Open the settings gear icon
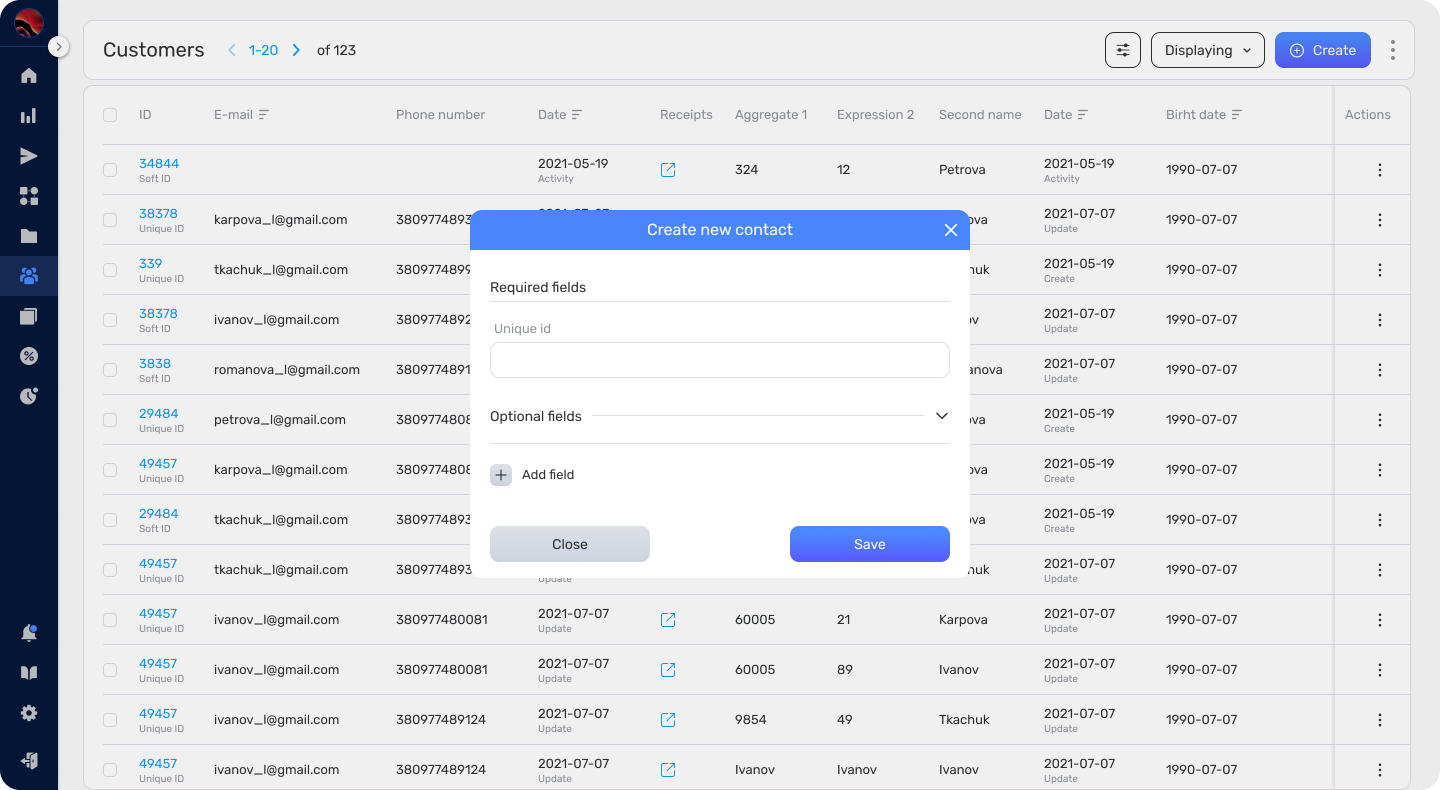 29,713
